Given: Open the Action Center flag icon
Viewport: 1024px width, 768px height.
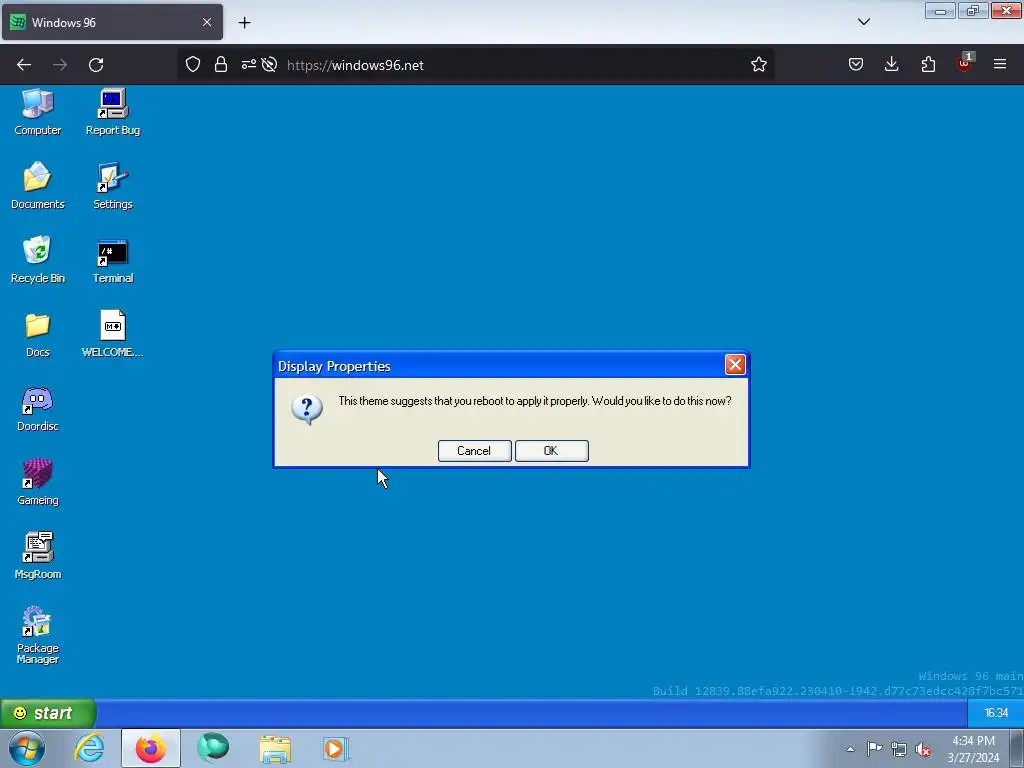Looking at the screenshot, I should click(x=874, y=749).
